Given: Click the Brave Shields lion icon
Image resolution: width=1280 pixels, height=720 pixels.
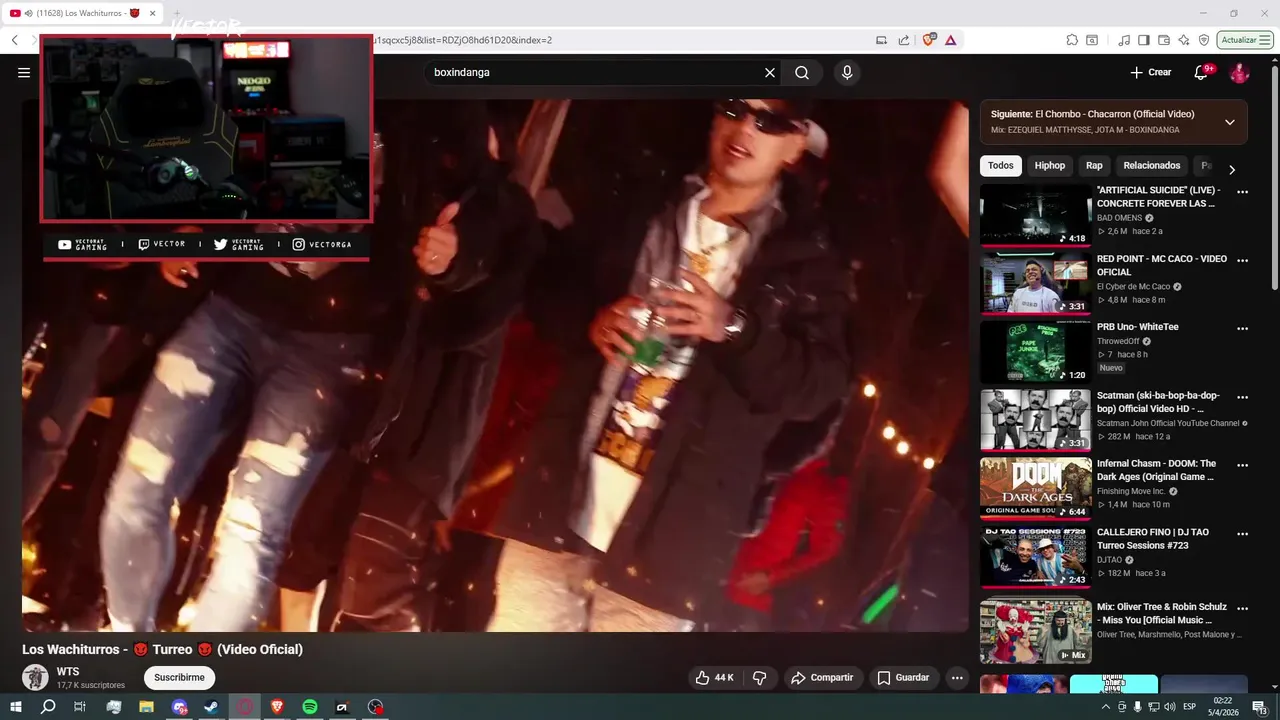Looking at the screenshot, I should click(x=929, y=40).
